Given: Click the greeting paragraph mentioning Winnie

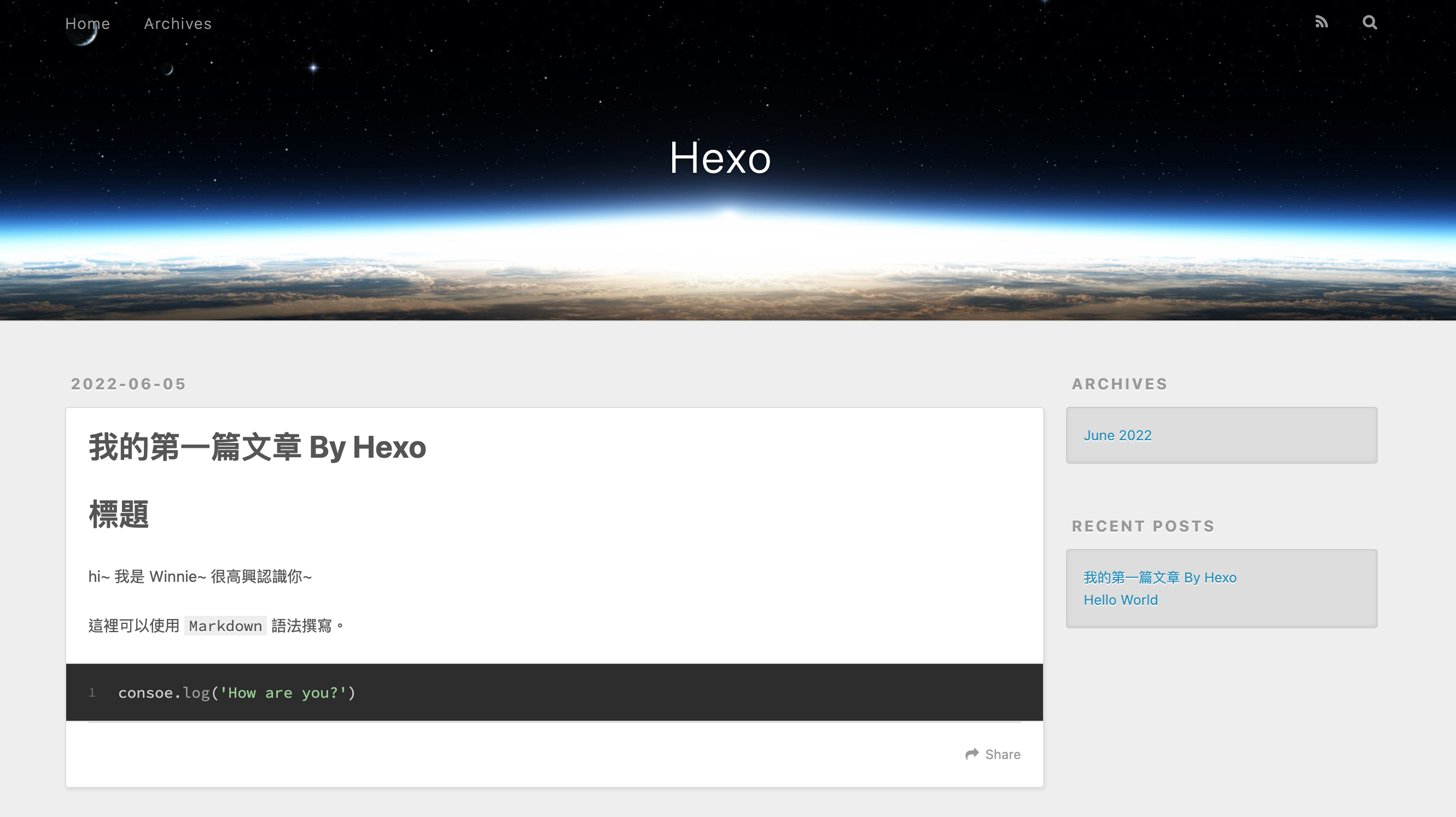Looking at the screenshot, I should (x=200, y=576).
